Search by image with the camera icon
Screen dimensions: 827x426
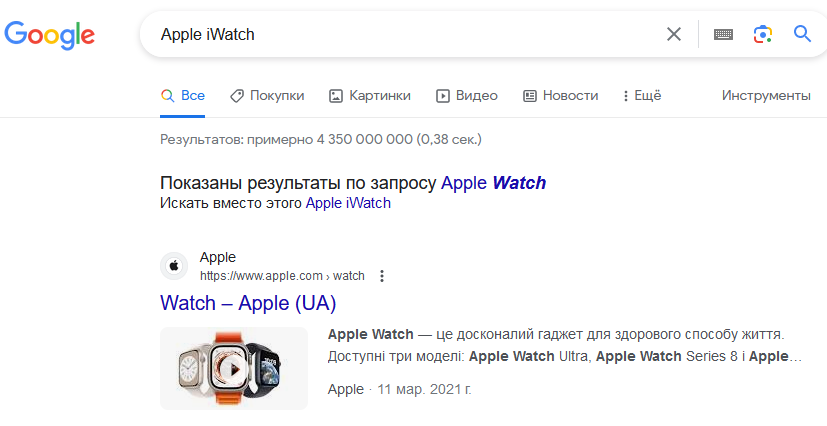coord(763,34)
